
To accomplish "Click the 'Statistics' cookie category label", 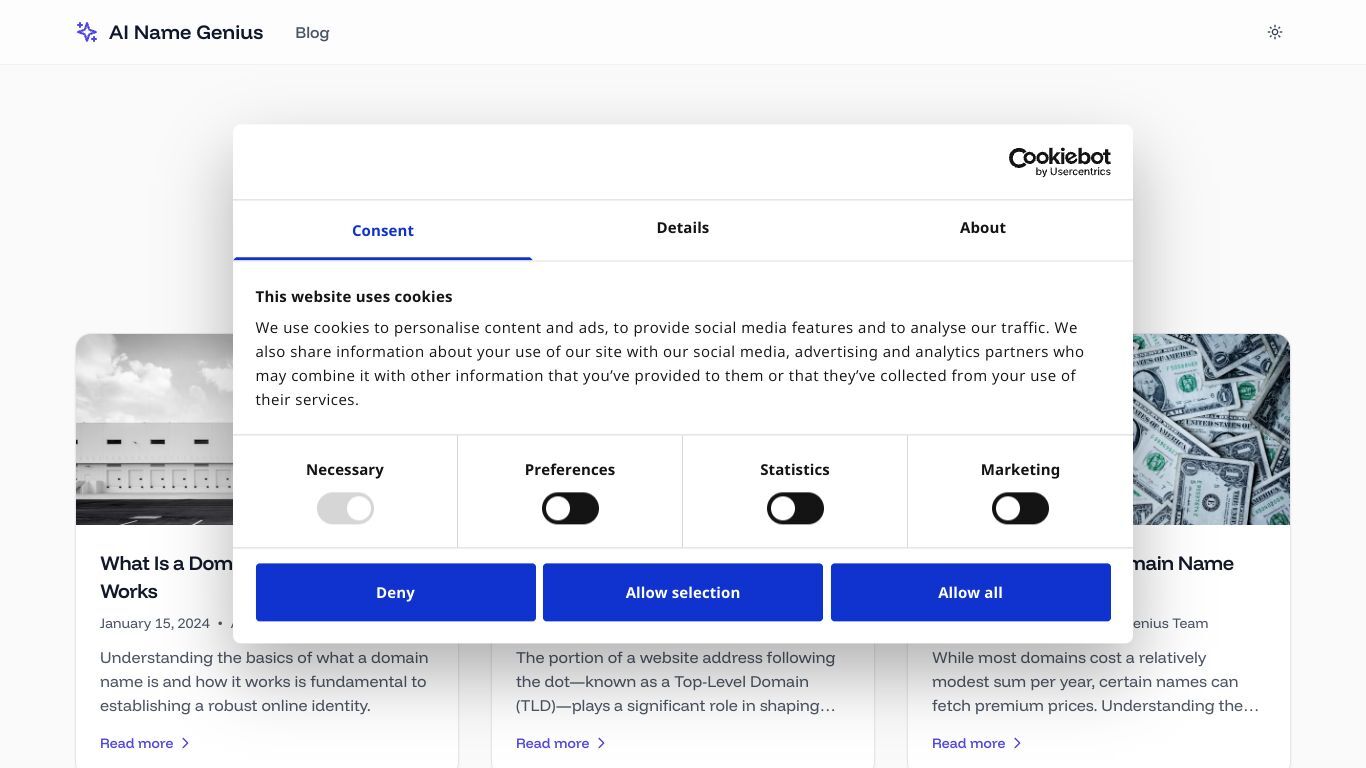I will 795,470.
